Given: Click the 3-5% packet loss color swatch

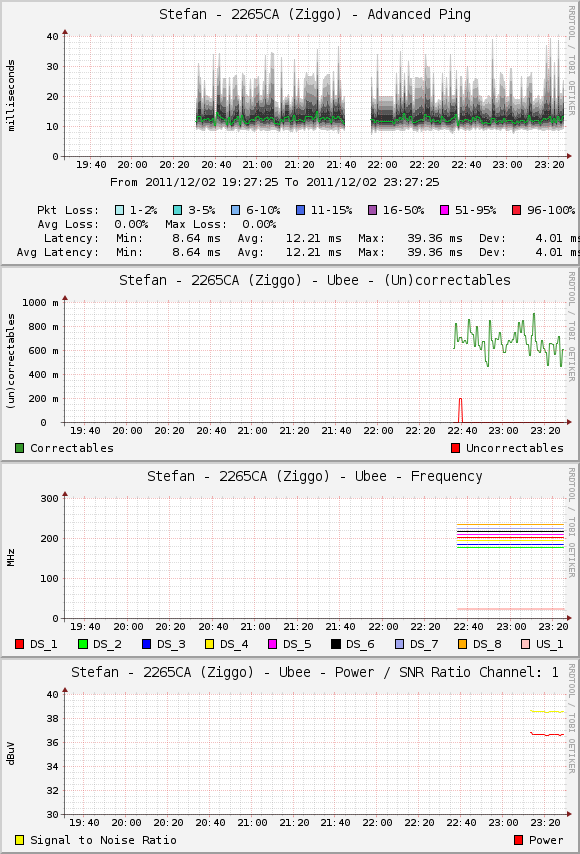Looking at the screenshot, I should (x=178, y=210).
